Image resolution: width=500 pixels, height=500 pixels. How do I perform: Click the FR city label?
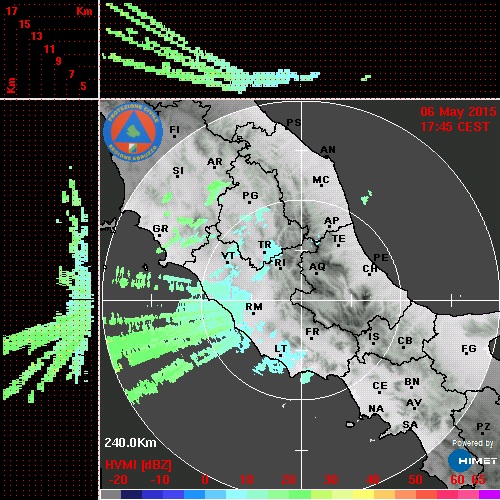pos(312,332)
